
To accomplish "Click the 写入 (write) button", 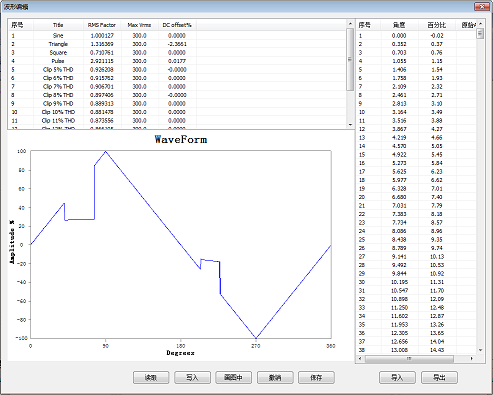I will [192, 377].
